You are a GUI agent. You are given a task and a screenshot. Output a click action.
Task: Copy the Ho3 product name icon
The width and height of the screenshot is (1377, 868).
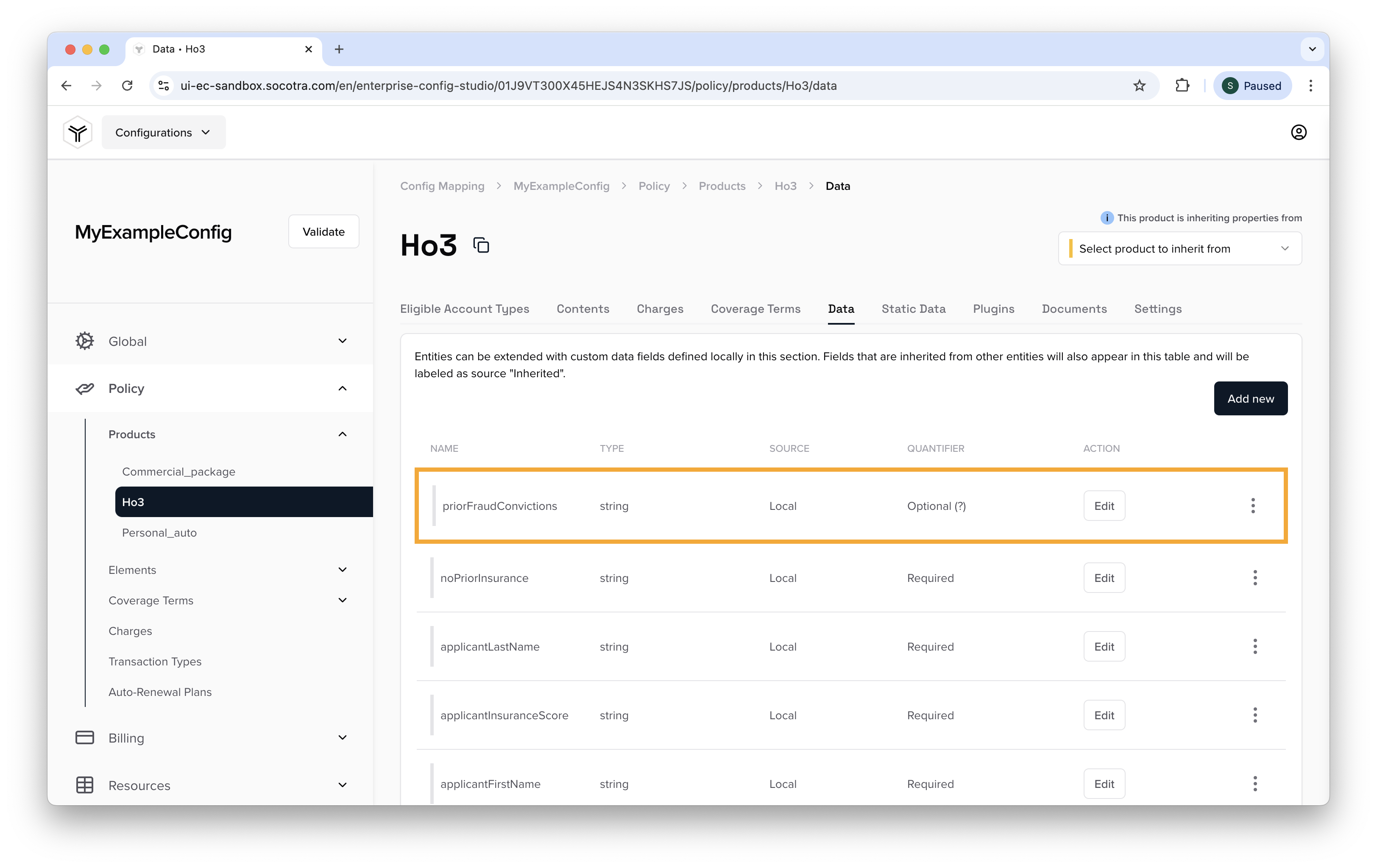click(x=481, y=245)
